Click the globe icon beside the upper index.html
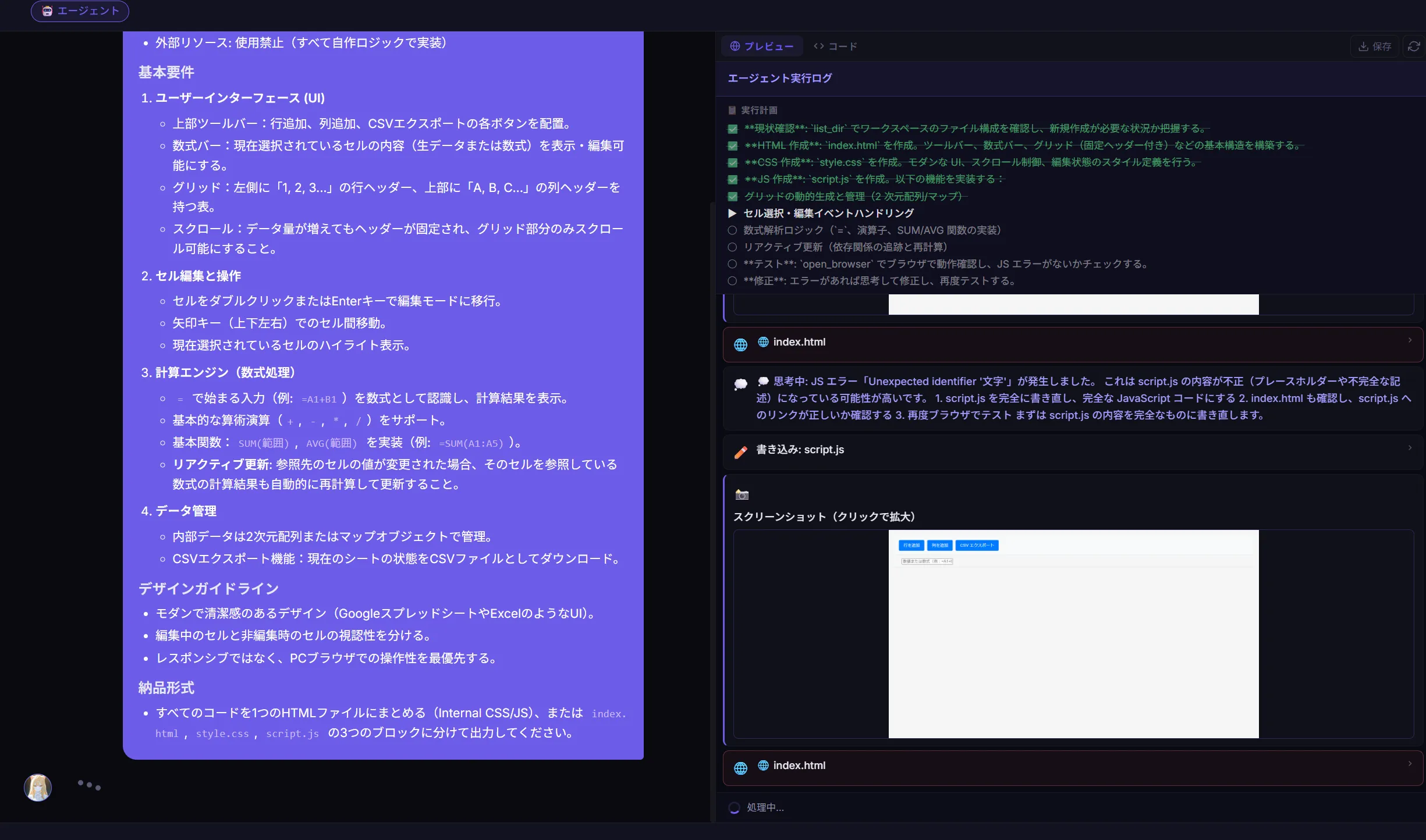The image size is (1426, 840). point(740,344)
